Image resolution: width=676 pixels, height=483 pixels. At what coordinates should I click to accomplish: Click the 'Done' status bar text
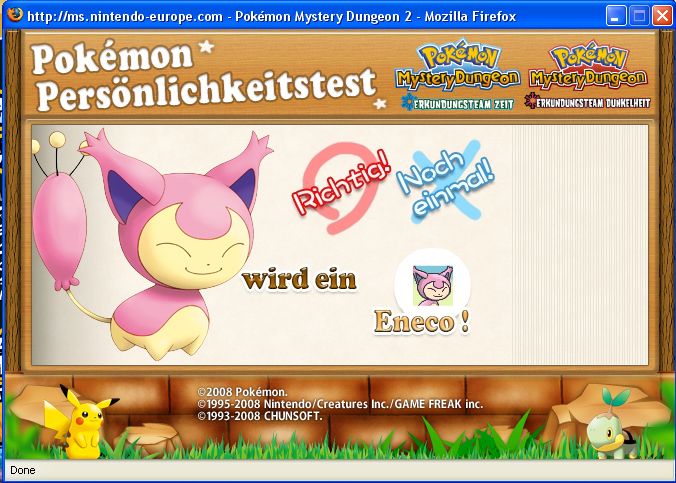23,470
